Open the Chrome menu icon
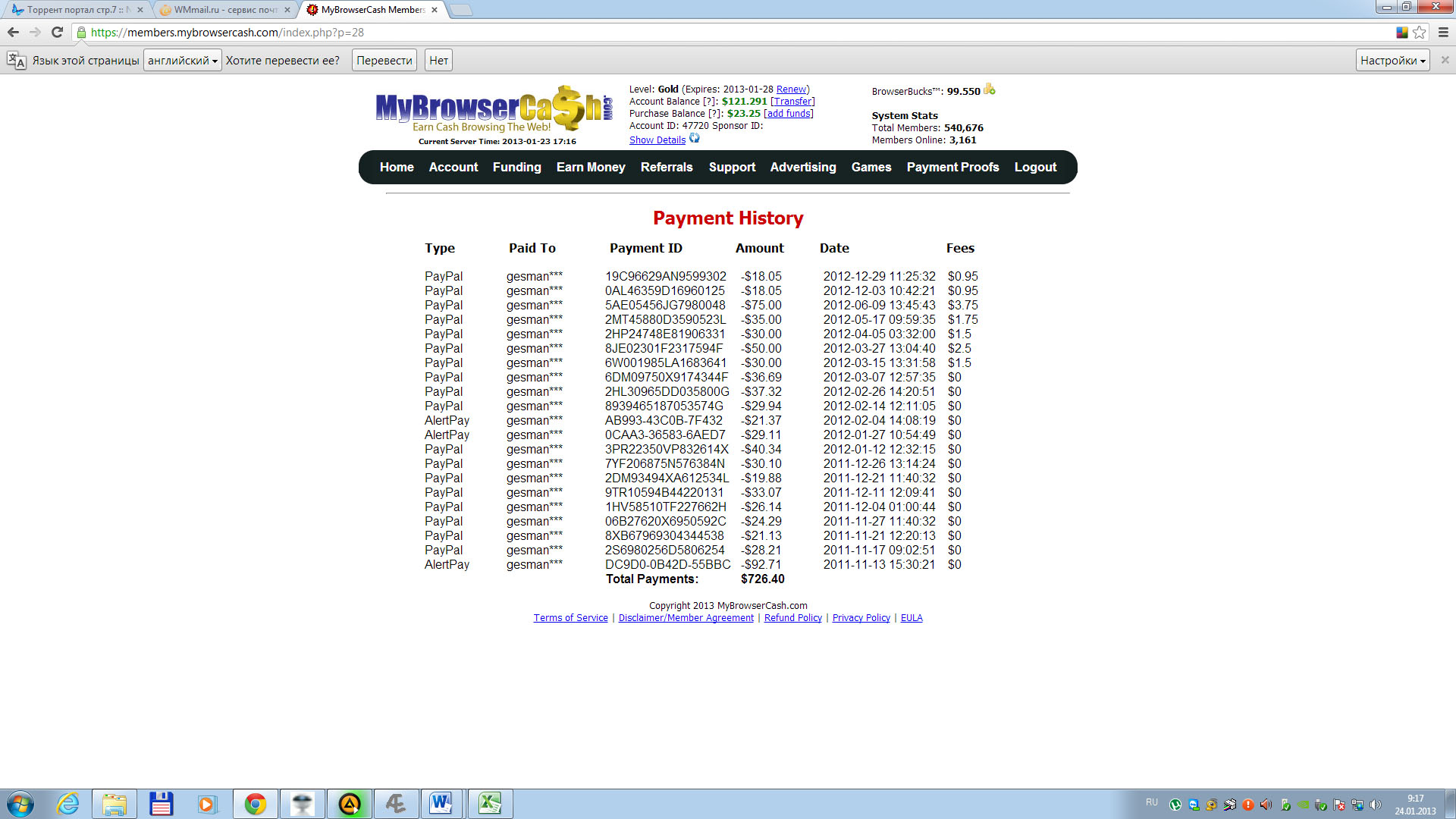 (1443, 33)
